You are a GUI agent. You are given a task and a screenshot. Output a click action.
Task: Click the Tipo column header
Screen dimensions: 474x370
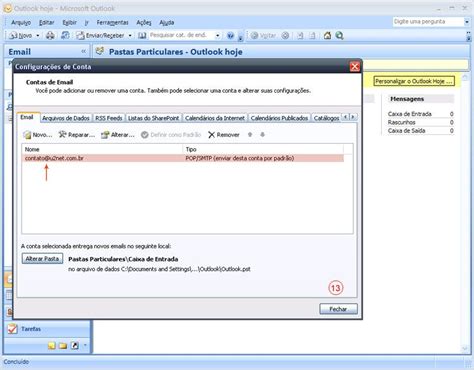(263, 149)
